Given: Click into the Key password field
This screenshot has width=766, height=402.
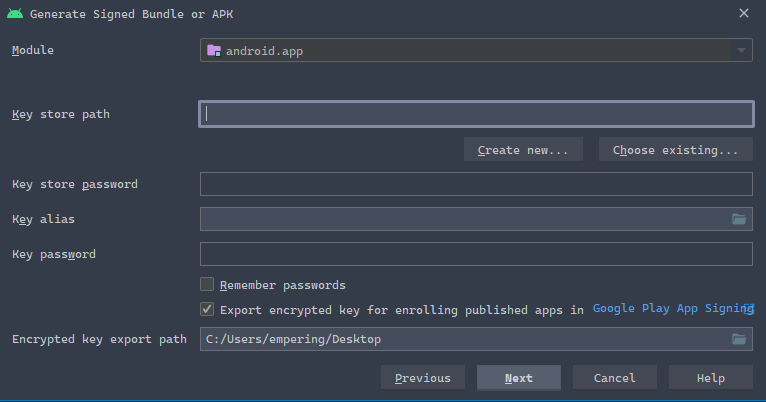Looking at the screenshot, I should click(476, 254).
